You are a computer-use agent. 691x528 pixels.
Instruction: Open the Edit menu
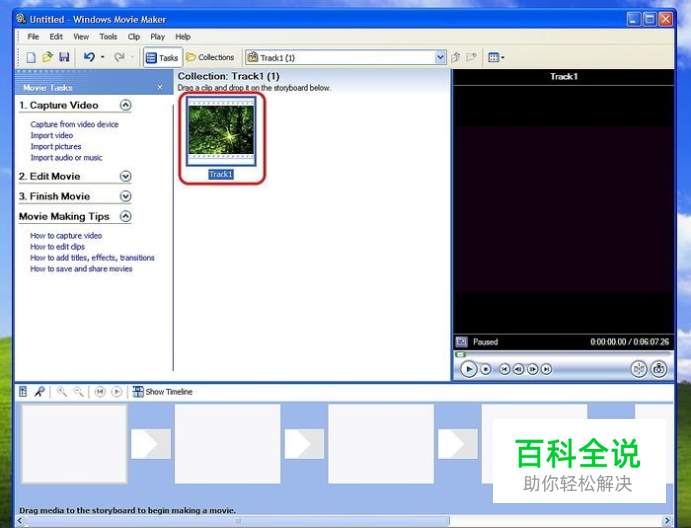[x=56, y=37]
